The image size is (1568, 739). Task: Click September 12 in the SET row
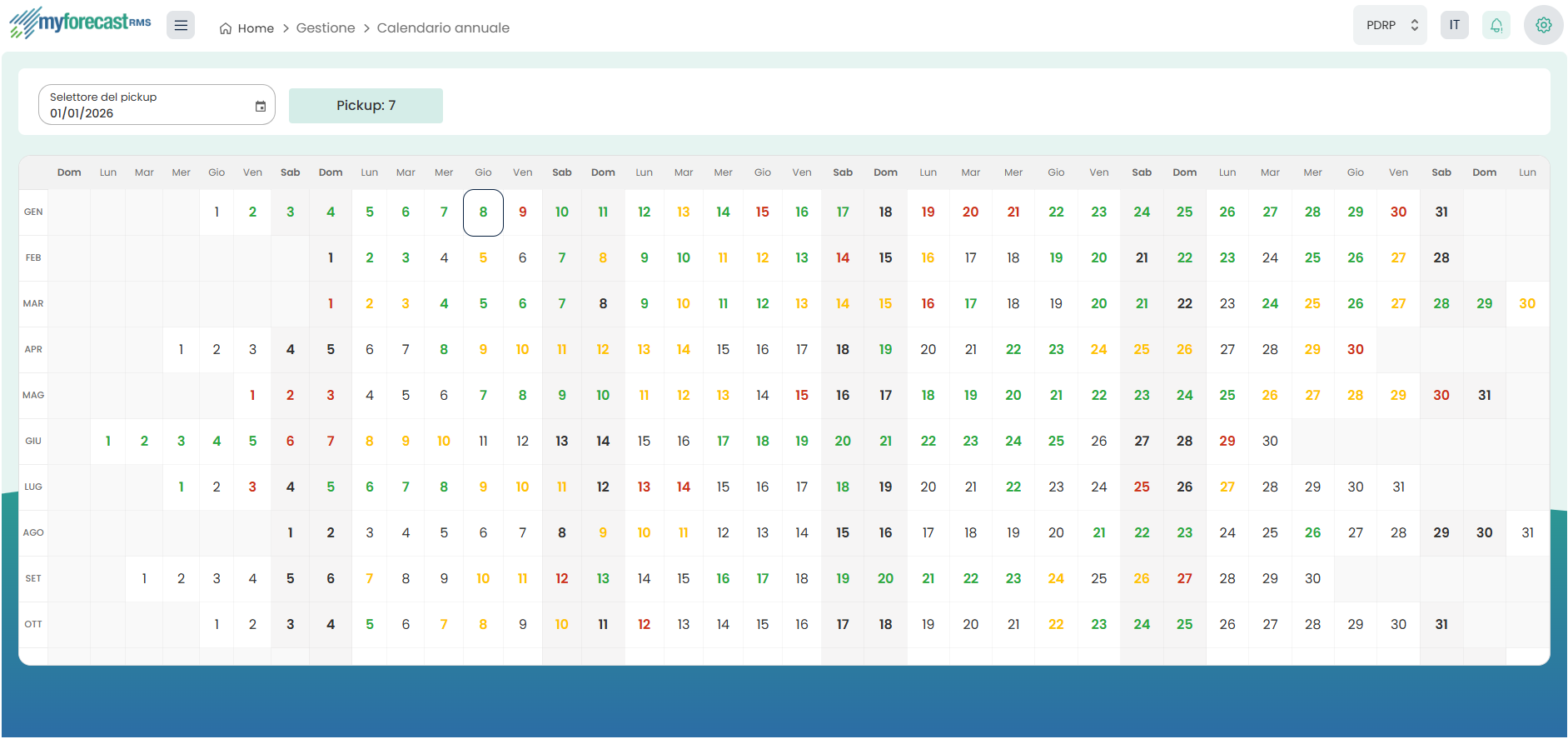(562, 579)
